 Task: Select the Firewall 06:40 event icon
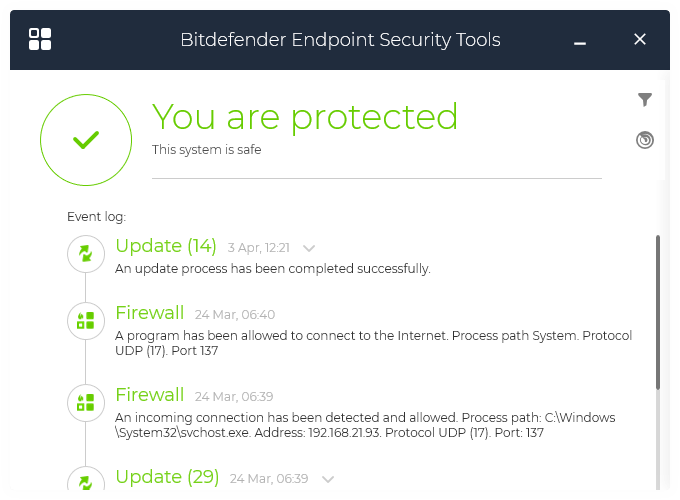click(86, 321)
